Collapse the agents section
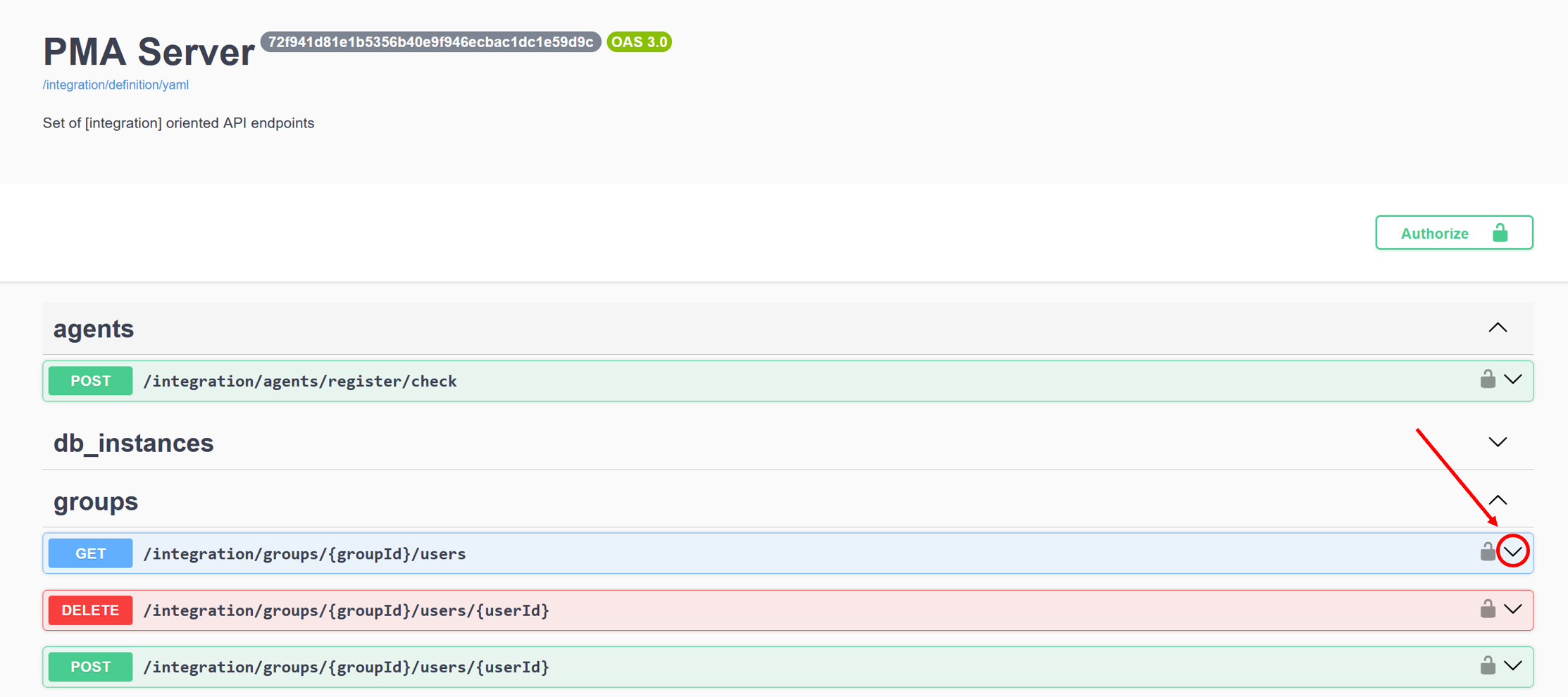 (x=1498, y=328)
